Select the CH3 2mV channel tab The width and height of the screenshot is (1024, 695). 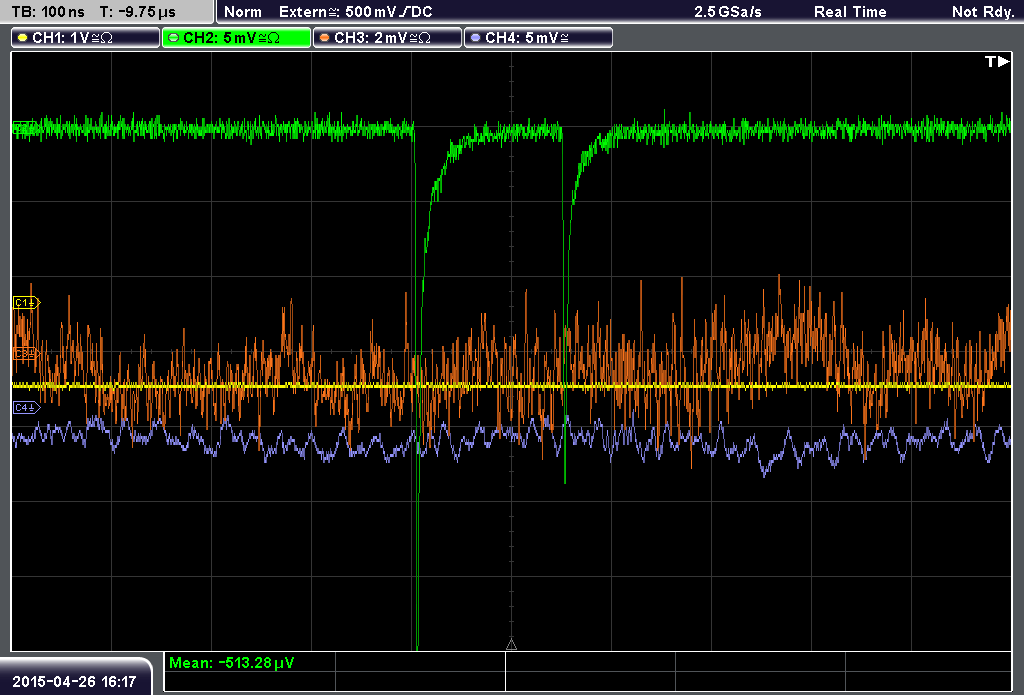pos(387,38)
